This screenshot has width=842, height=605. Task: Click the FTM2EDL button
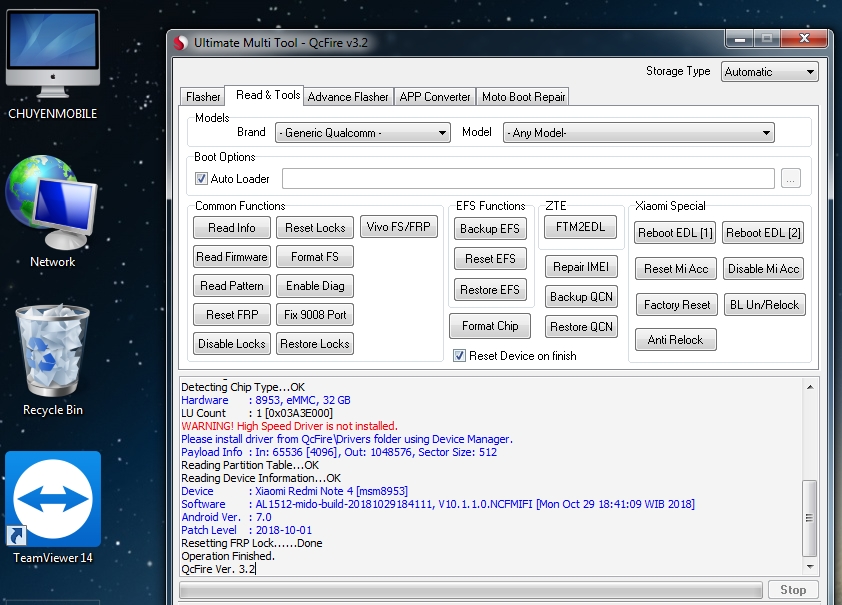coord(580,227)
